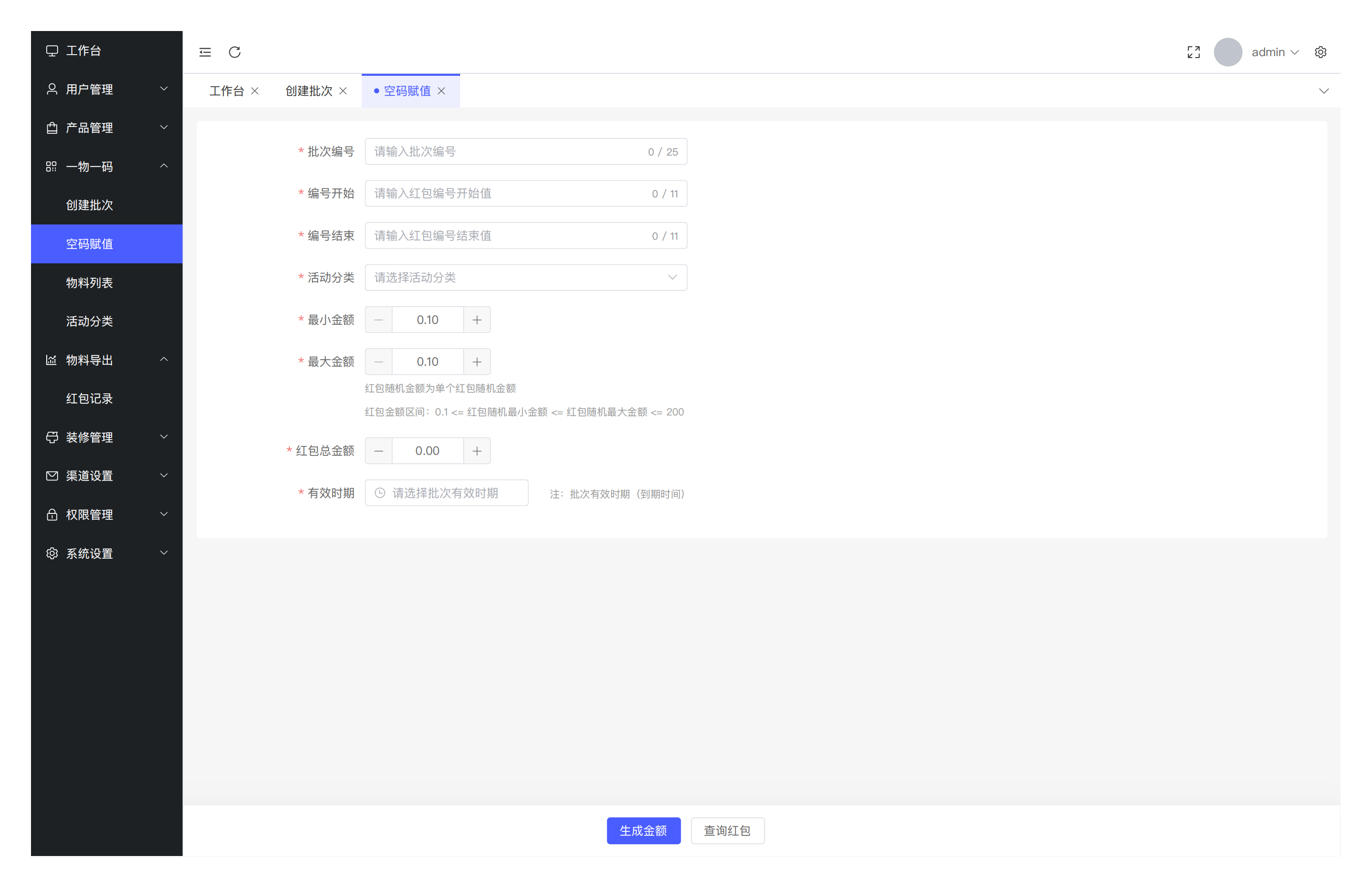The height and width of the screenshot is (888, 1372).
Task: Click the sidebar collapse menu icon
Action: (x=205, y=53)
